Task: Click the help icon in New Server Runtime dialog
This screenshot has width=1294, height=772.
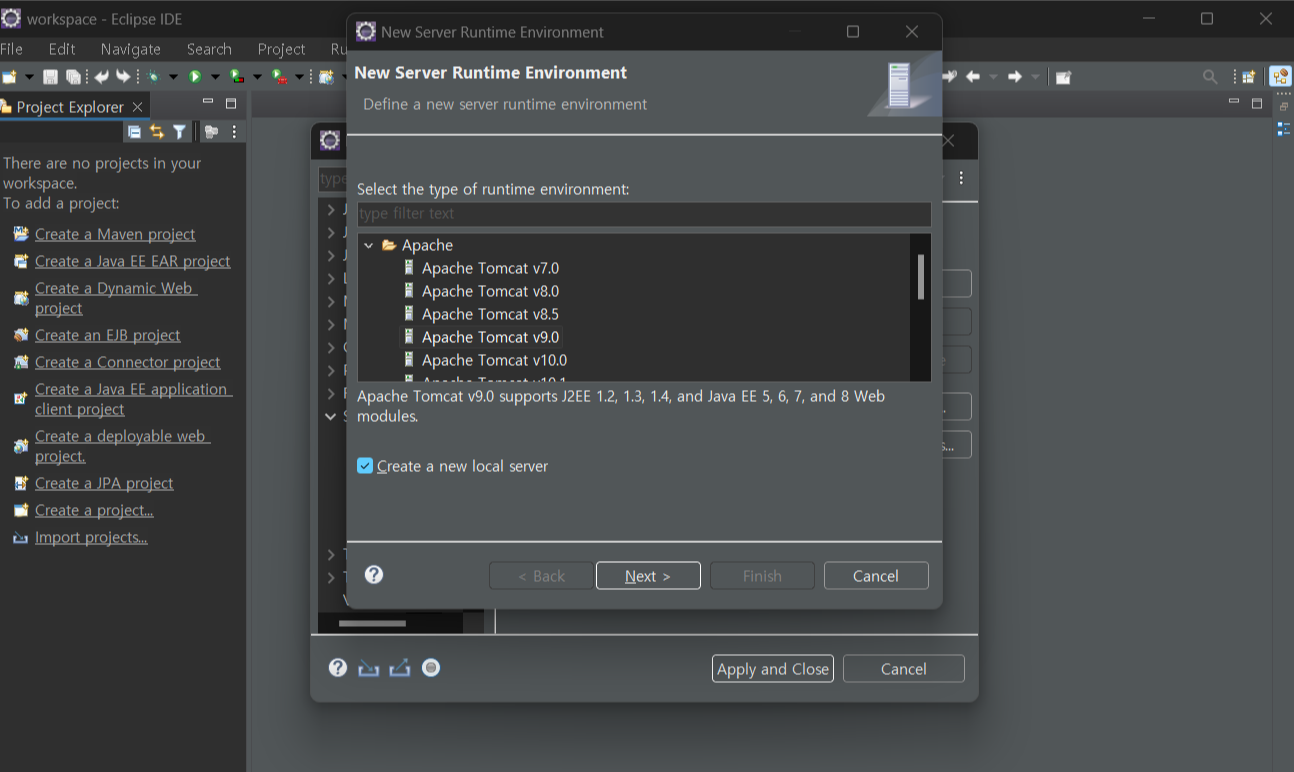Action: click(x=374, y=574)
